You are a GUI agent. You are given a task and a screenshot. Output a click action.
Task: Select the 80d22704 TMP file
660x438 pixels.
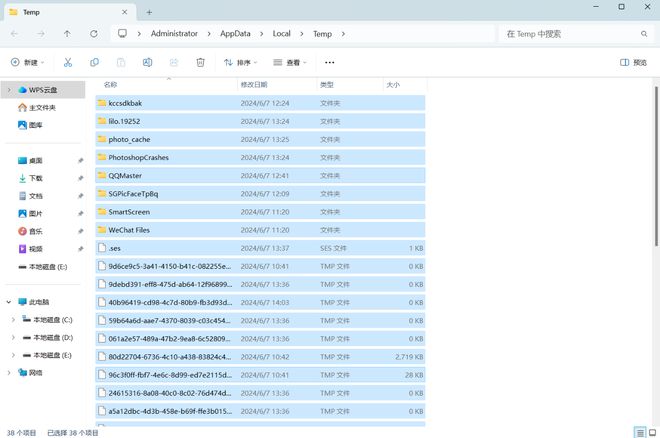(x=260, y=357)
